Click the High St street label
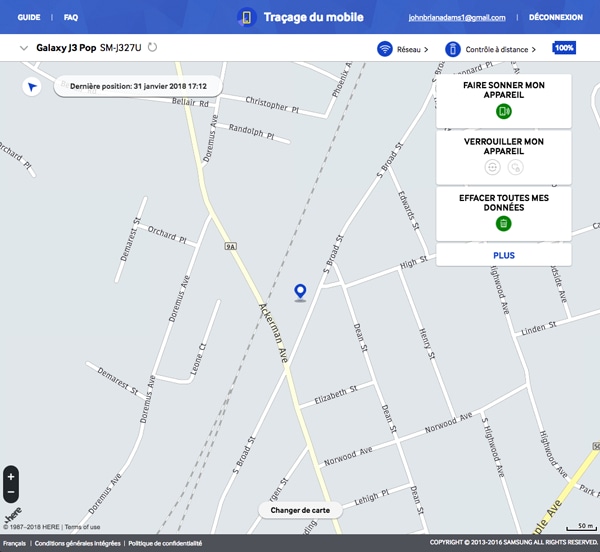 pyautogui.click(x=413, y=262)
